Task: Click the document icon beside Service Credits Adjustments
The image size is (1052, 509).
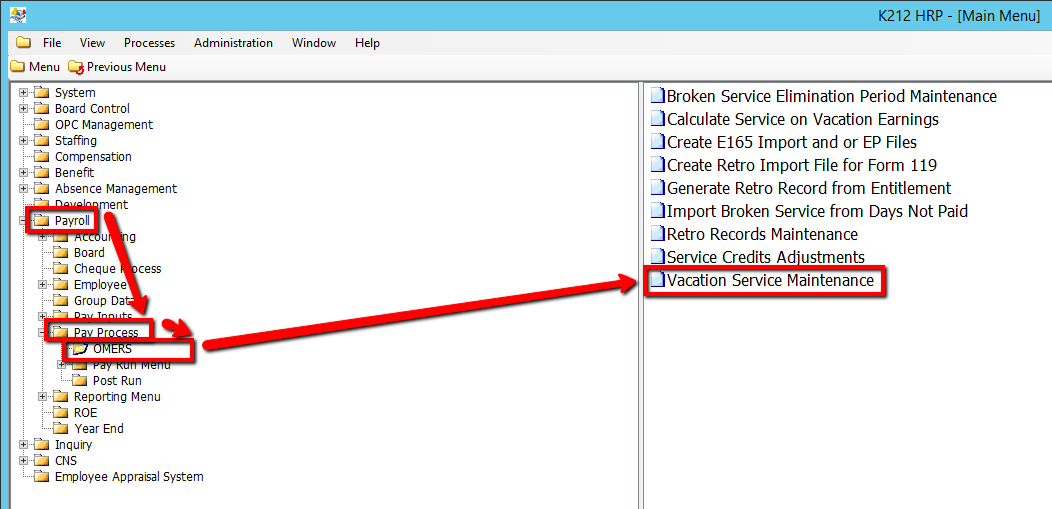Action: (657, 257)
